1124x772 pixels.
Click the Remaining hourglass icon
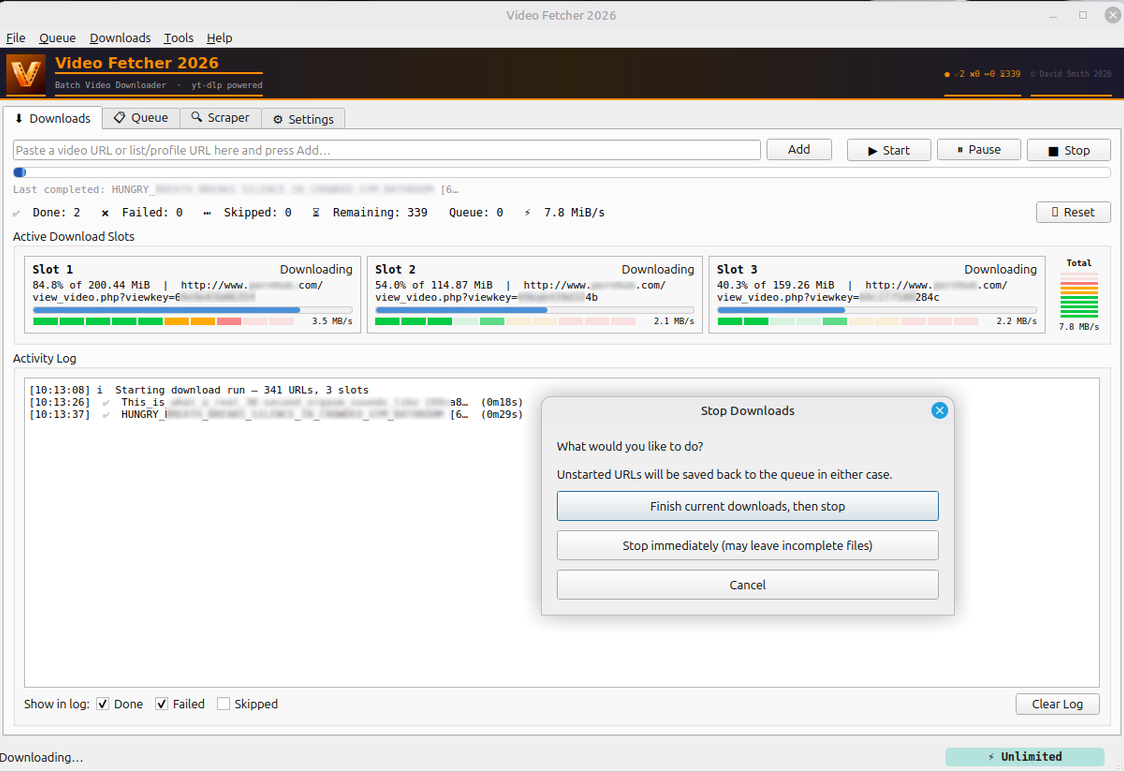pyautogui.click(x=315, y=213)
